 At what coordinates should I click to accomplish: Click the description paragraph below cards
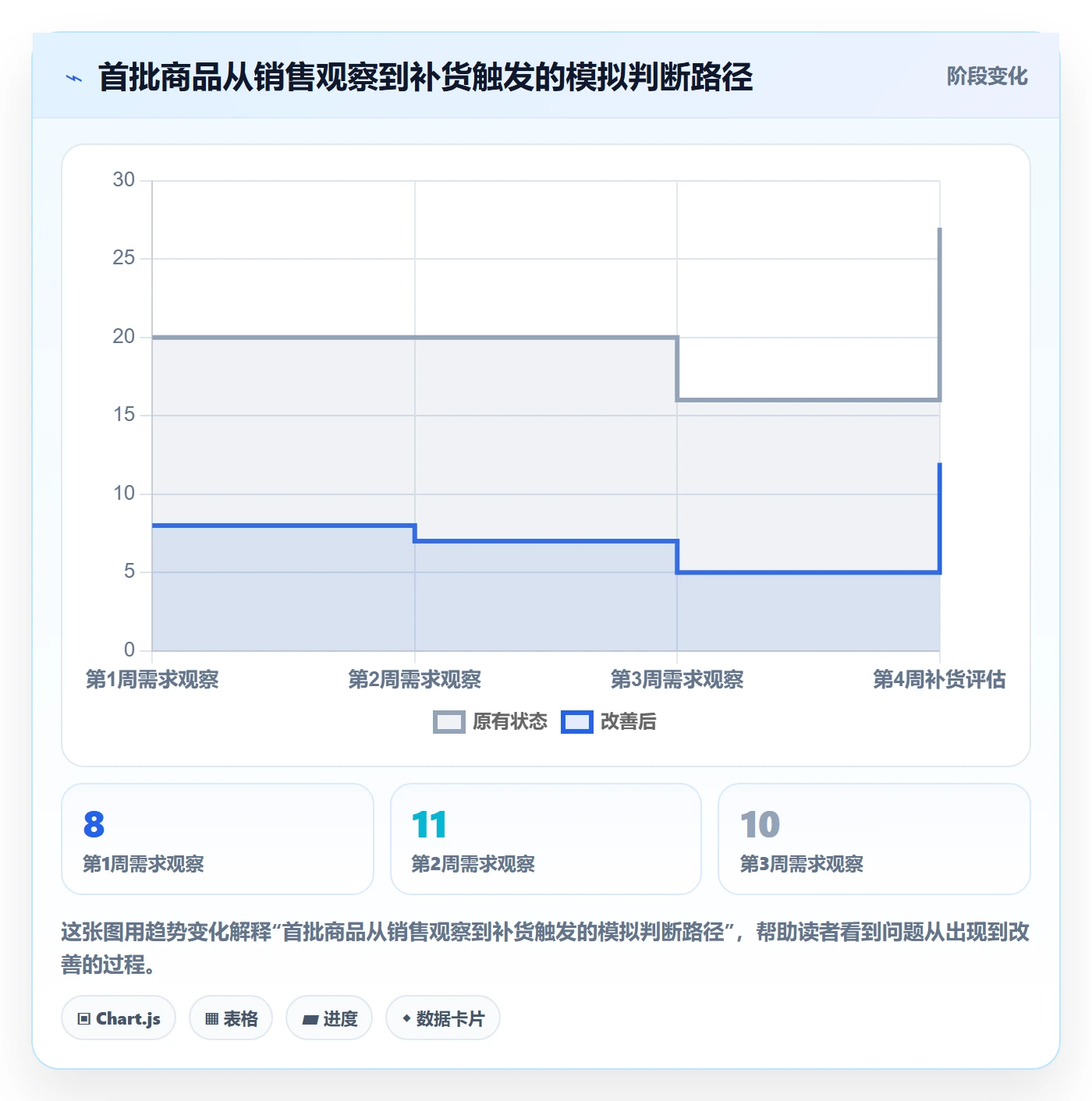pos(545,948)
